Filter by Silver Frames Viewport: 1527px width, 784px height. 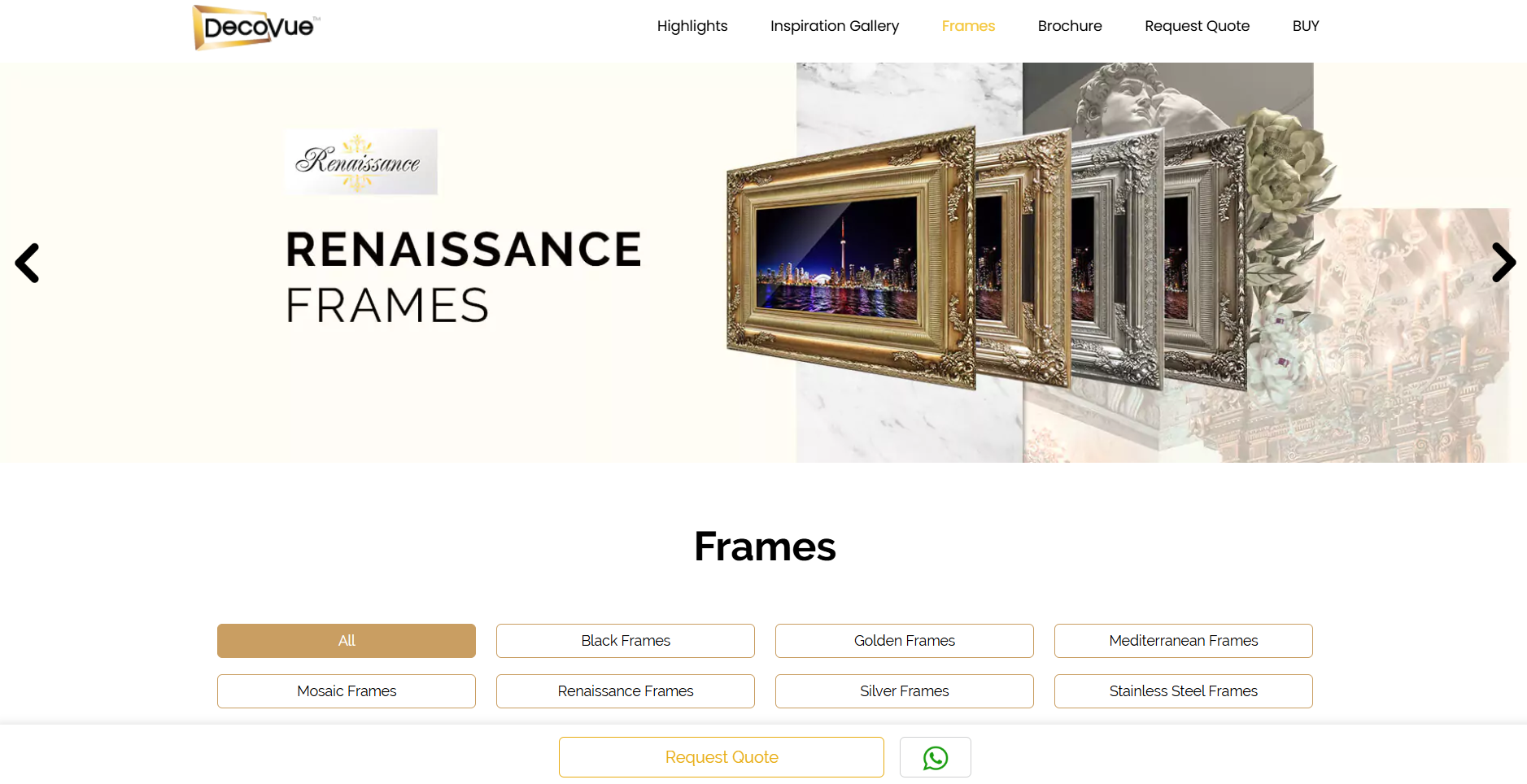point(904,690)
